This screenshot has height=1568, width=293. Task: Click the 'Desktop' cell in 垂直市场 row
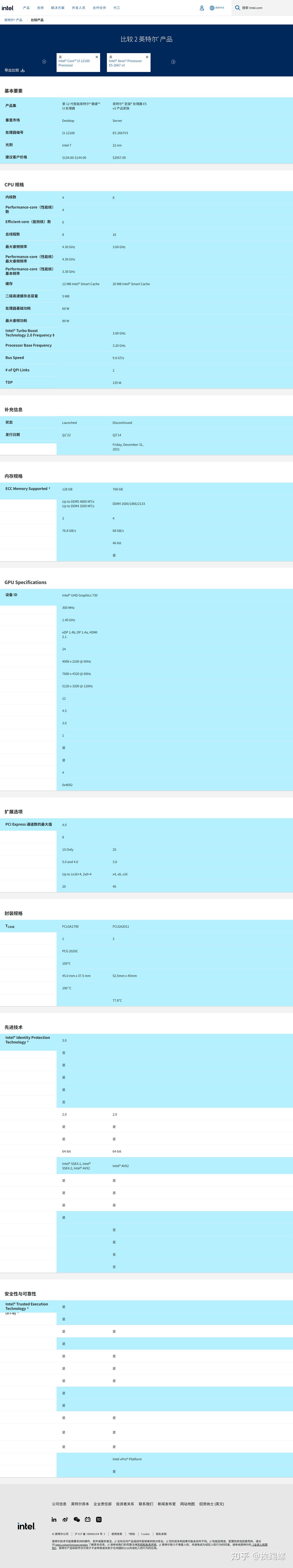[68, 121]
